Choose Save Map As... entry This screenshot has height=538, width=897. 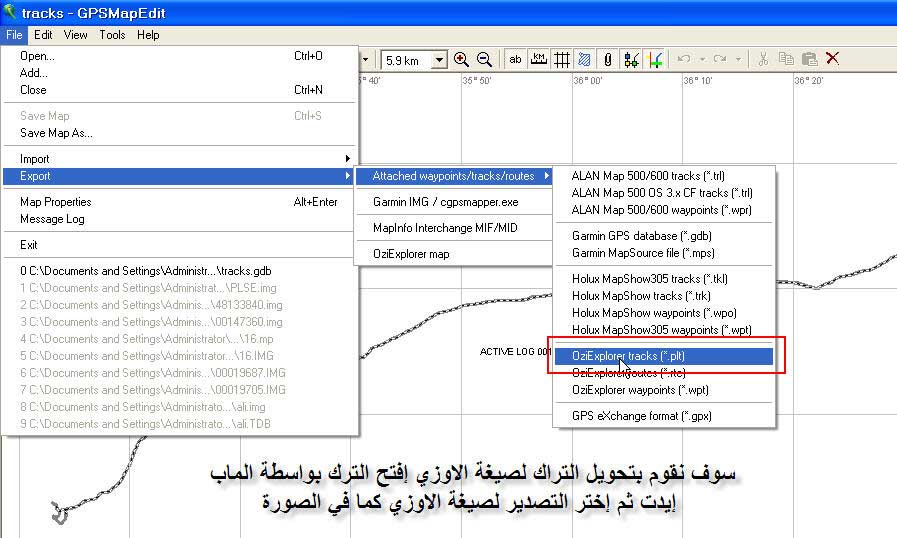(x=179, y=133)
